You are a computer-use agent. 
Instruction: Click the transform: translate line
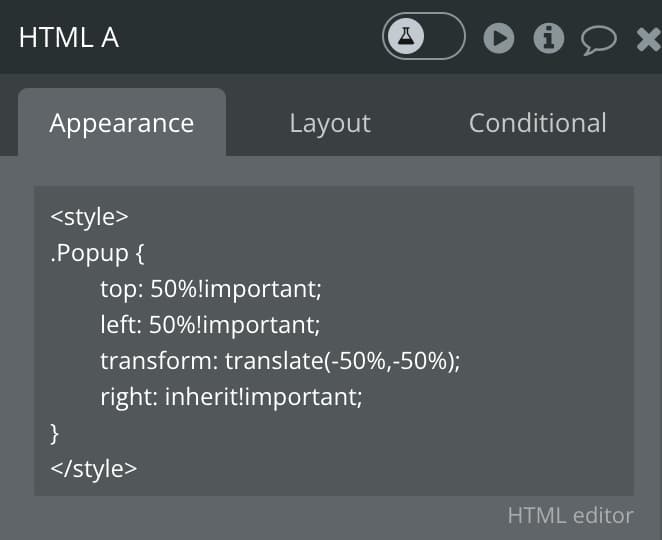pyautogui.click(x=280, y=361)
